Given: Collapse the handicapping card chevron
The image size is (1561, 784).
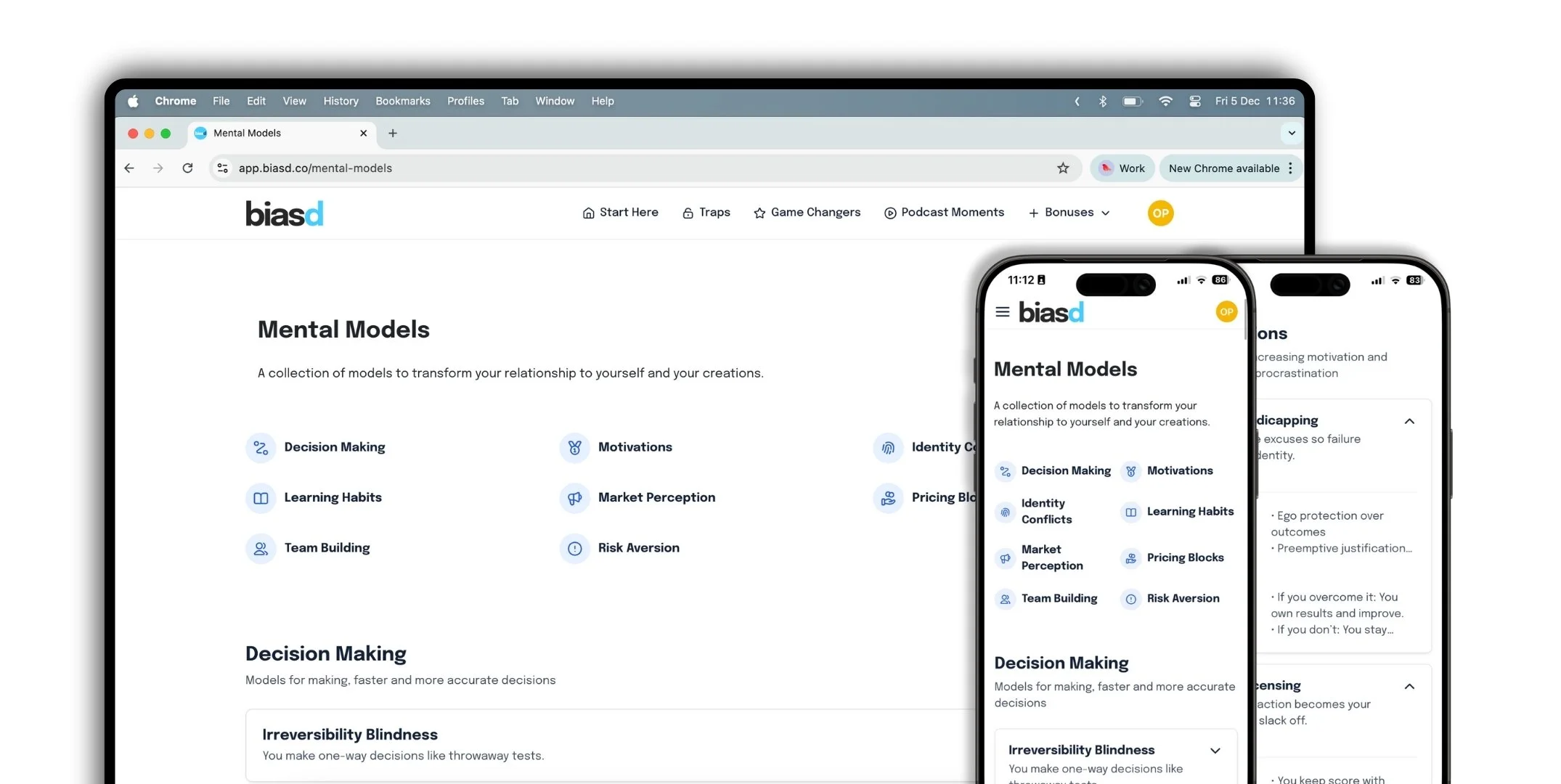Looking at the screenshot, I should click(1409, 422).
